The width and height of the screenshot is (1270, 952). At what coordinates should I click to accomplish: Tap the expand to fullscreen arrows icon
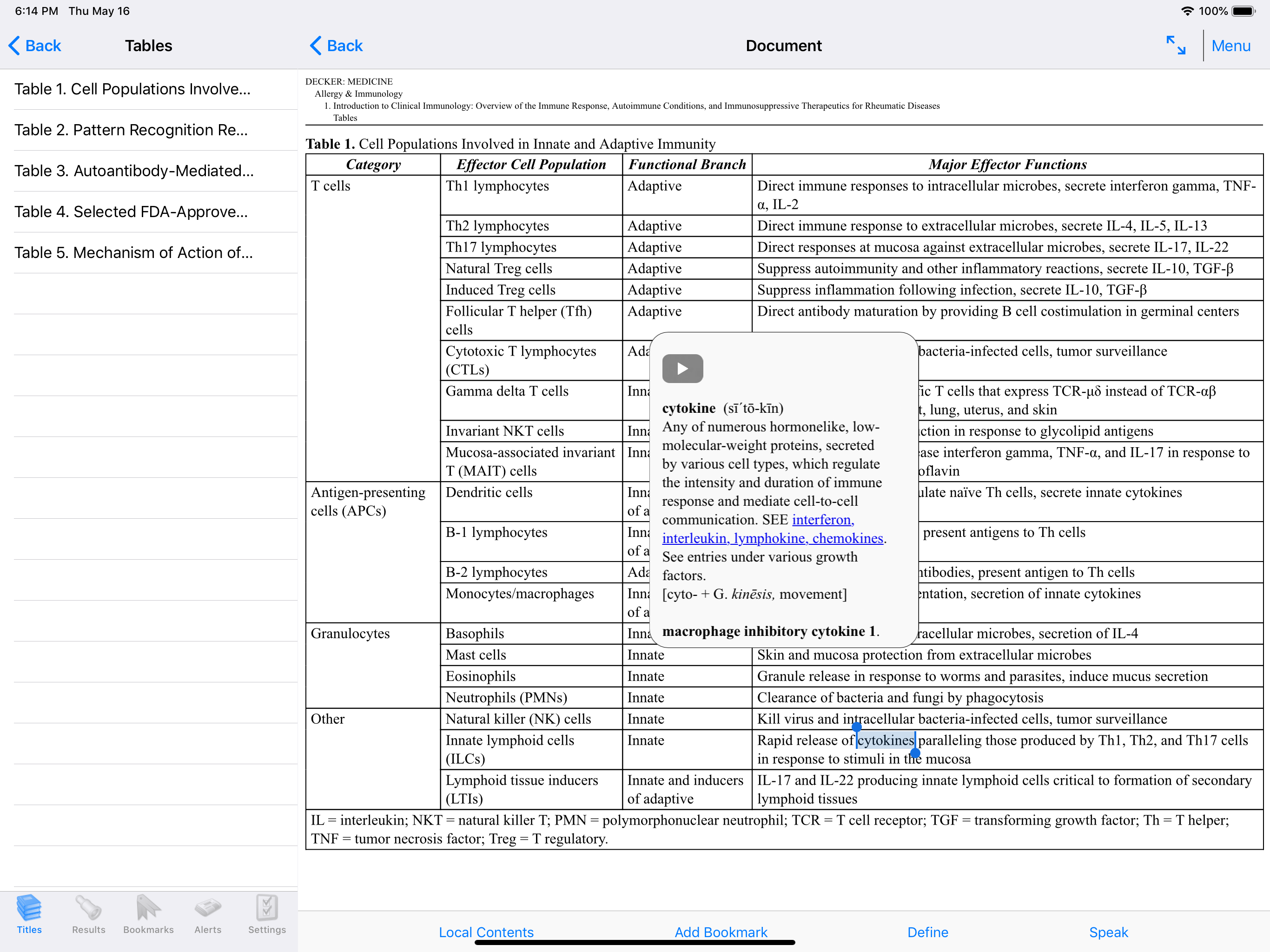[x=1175, y=46]
